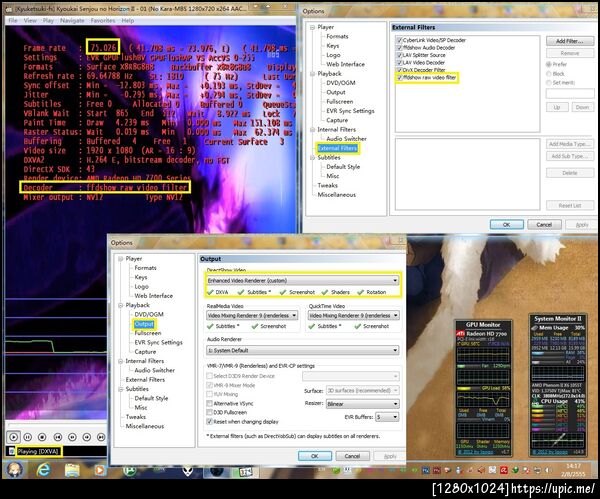The image size is (600, 499).
Task: Open the media player taskbar icon
Action: click(x=100, y=470)
